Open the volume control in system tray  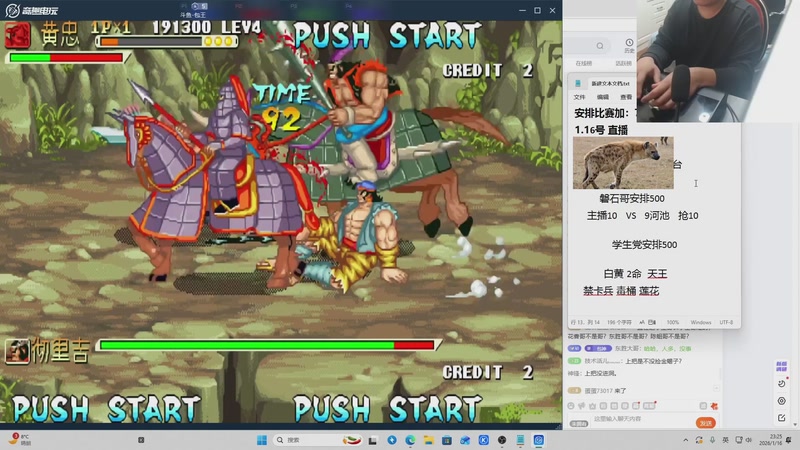748,440
